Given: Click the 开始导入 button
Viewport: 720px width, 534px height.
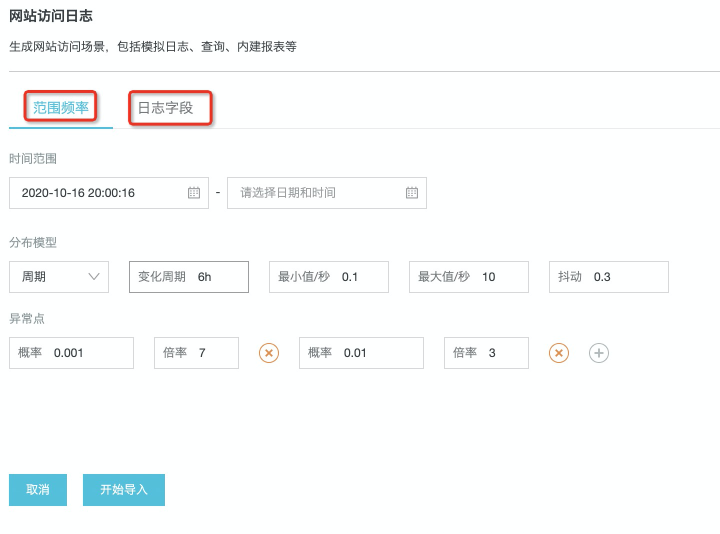Looking at the screenshot, I should click(124, 490).
